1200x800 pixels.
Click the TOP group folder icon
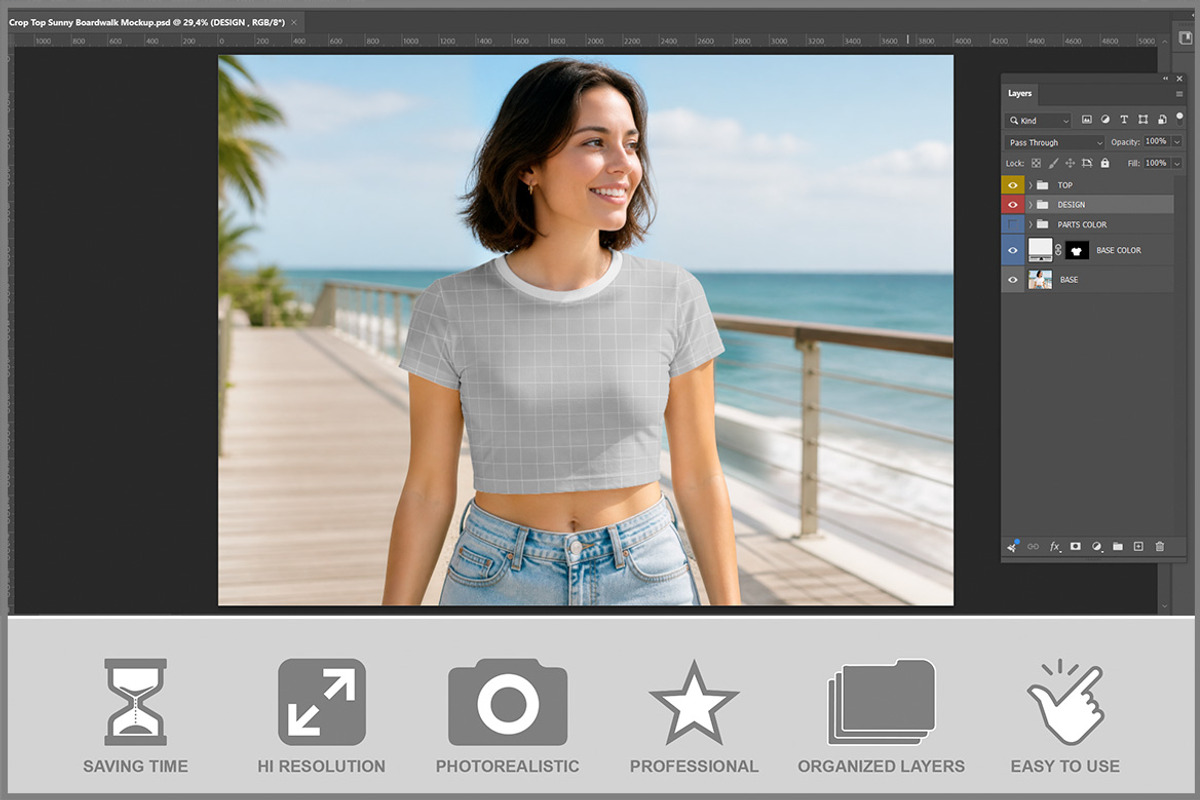1042,185
